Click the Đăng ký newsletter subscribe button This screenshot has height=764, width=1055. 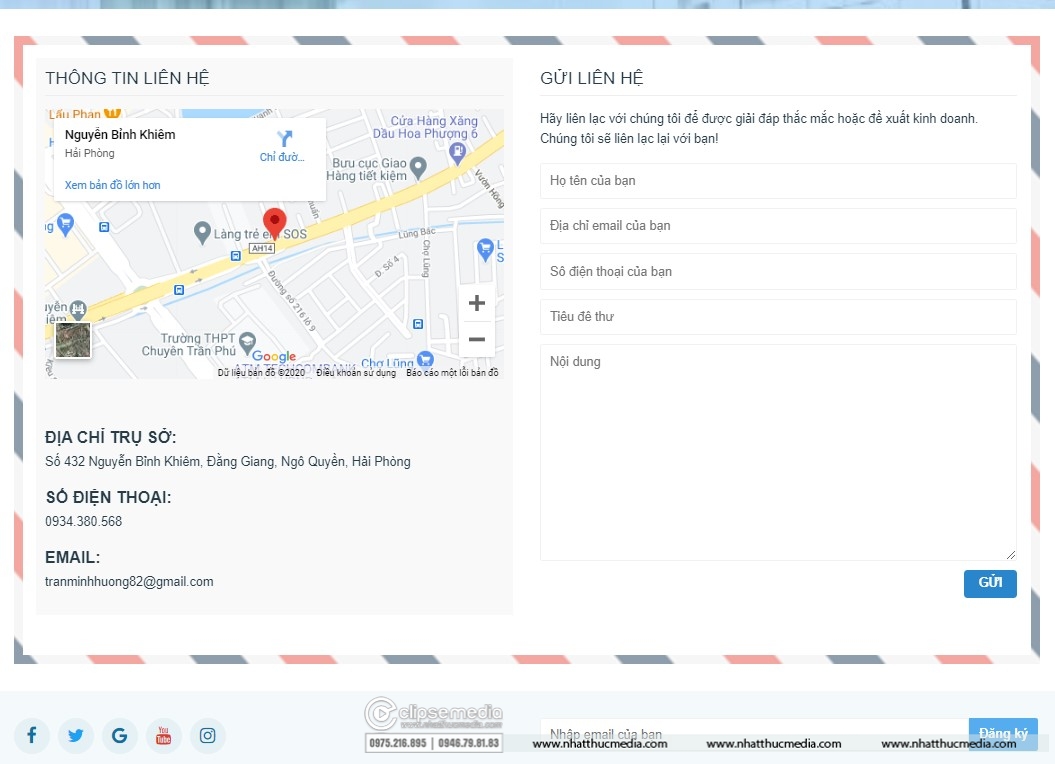click(x=1003, y=733)
